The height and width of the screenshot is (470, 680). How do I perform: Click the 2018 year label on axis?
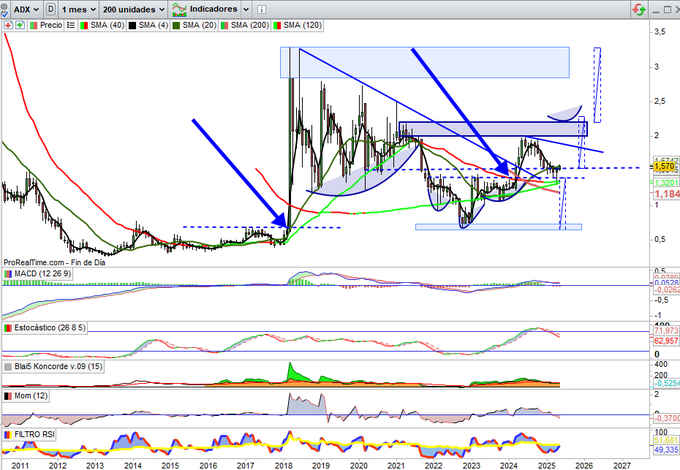[x=283, y=465]
